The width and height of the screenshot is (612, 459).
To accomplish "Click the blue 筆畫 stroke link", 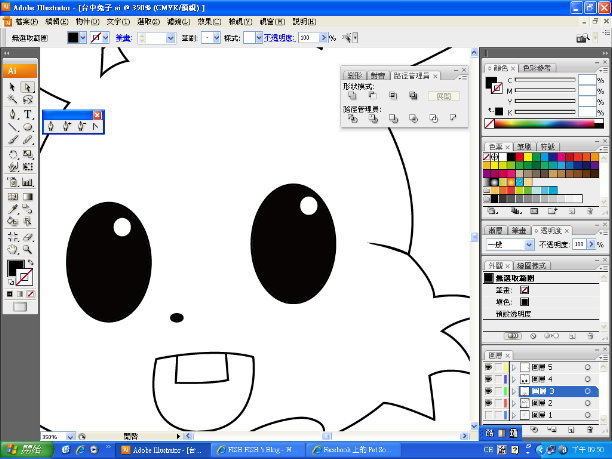I will [x=124, y=38].
